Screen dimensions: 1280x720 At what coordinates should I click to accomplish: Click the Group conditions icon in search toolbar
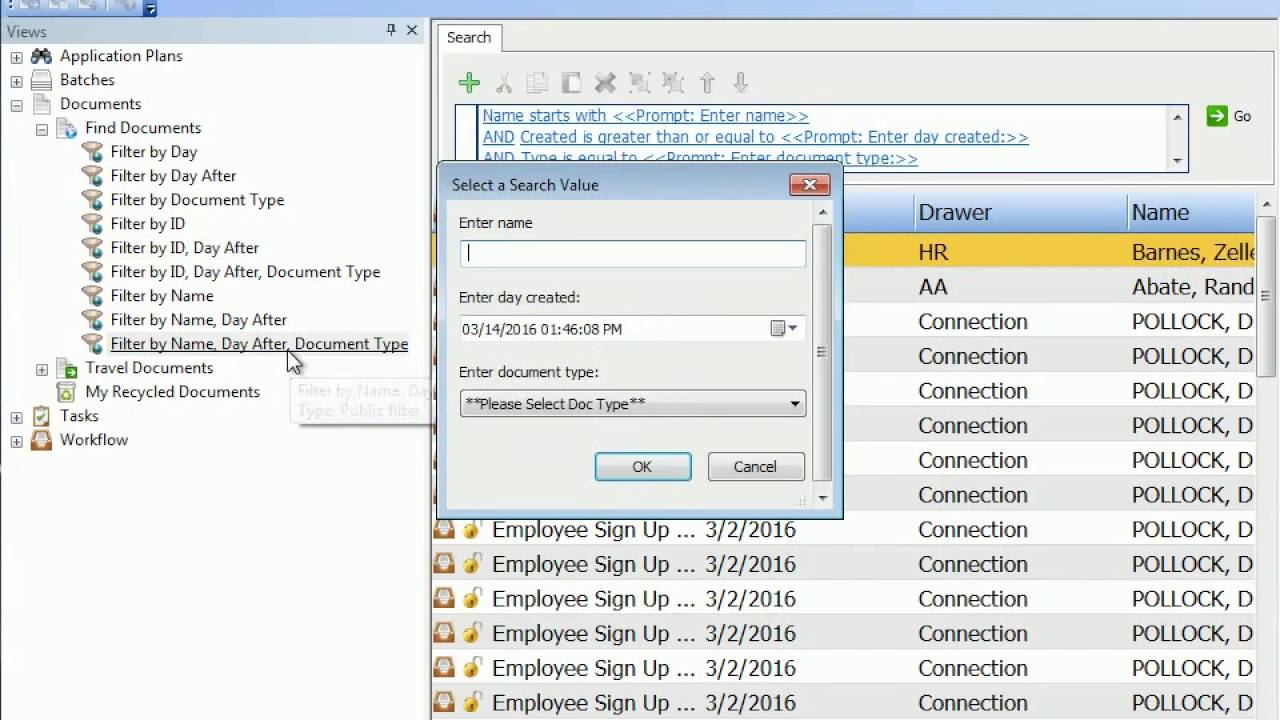[639, 83]
